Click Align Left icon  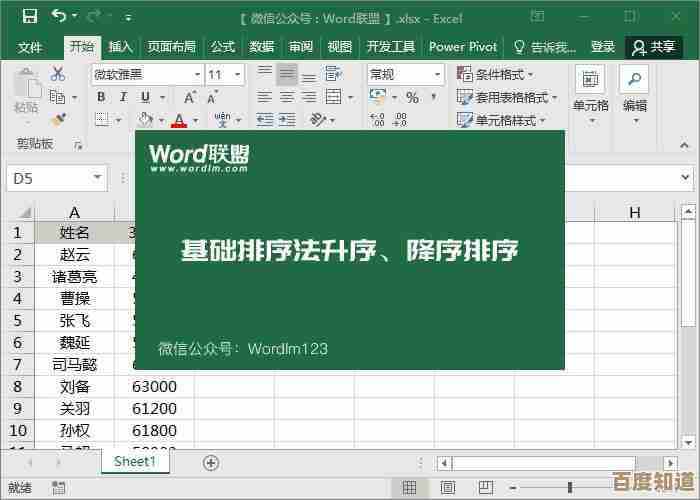tap(264, 97)
